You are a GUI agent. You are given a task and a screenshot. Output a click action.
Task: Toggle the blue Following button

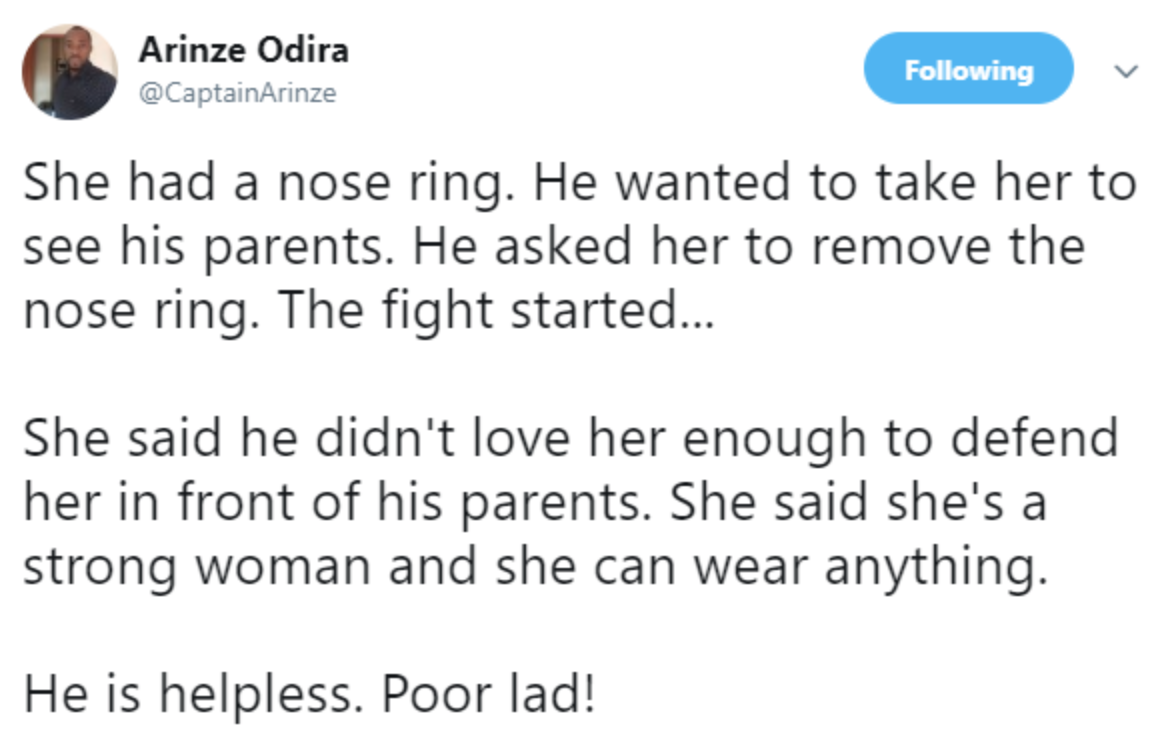click(967, 69)
